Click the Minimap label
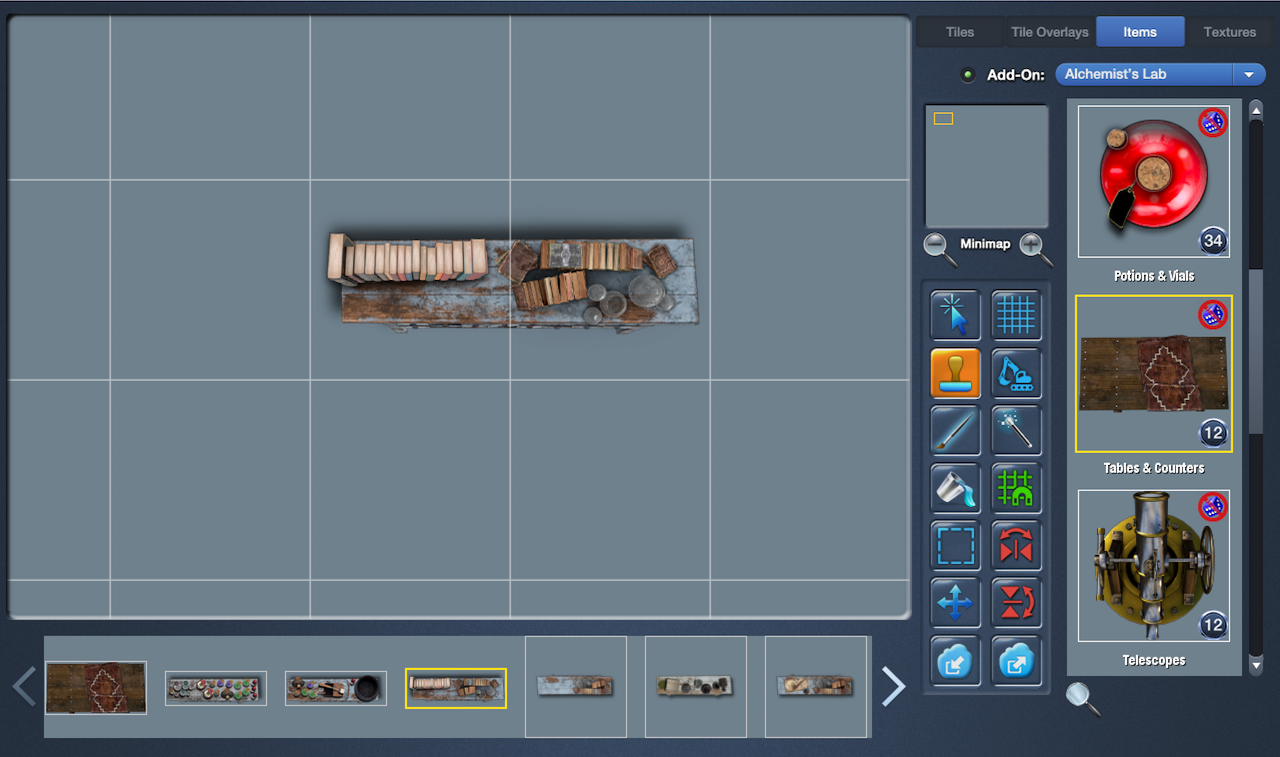Viewport: 1280px width, 757px height. point(985,244)
